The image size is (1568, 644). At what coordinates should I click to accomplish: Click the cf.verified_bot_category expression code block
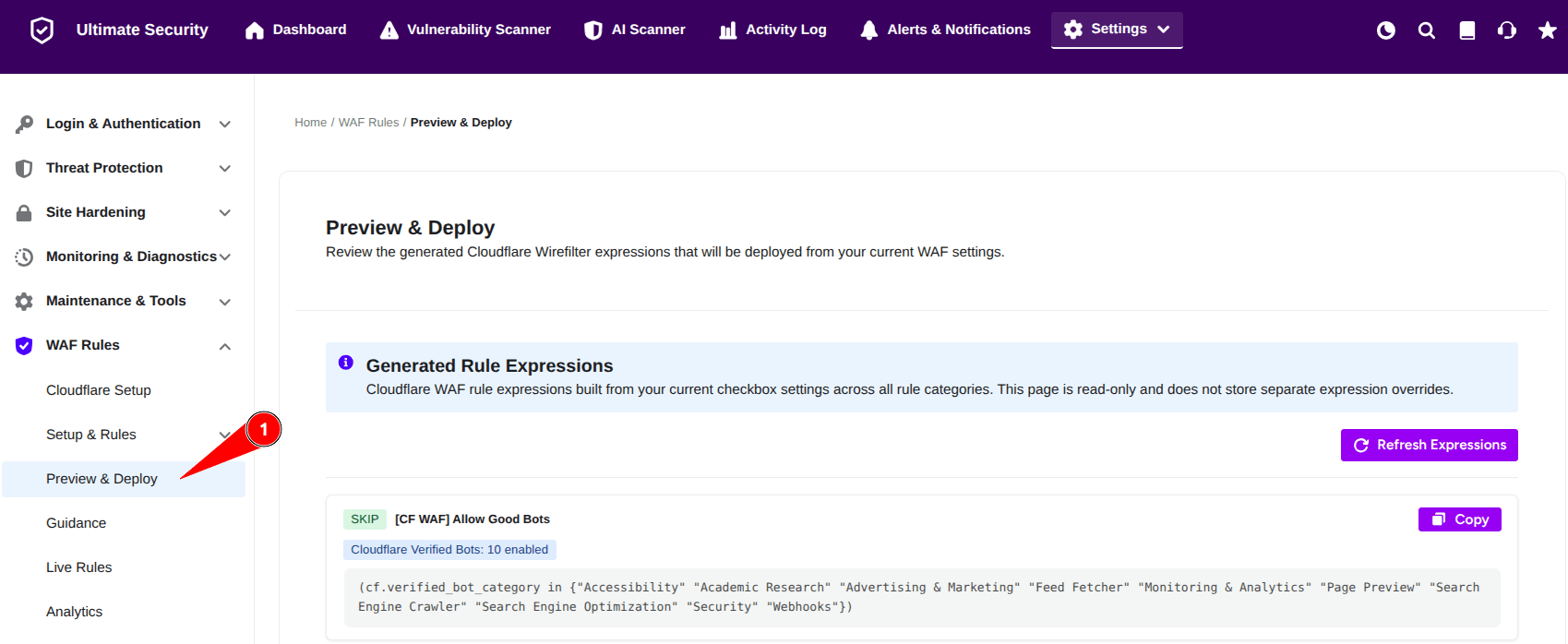(922, 597)
